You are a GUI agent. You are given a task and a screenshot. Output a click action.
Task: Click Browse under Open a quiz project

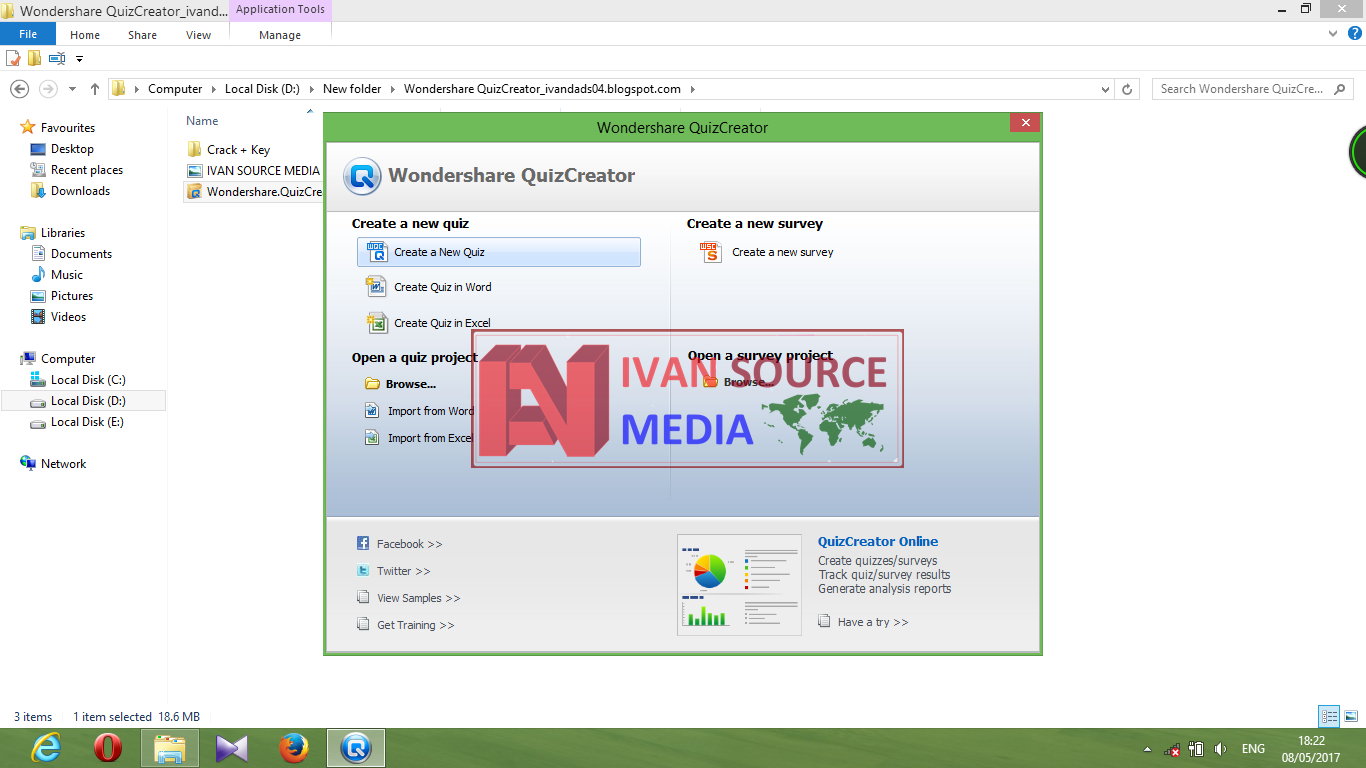pyautogui.click(x=410, y=384)
